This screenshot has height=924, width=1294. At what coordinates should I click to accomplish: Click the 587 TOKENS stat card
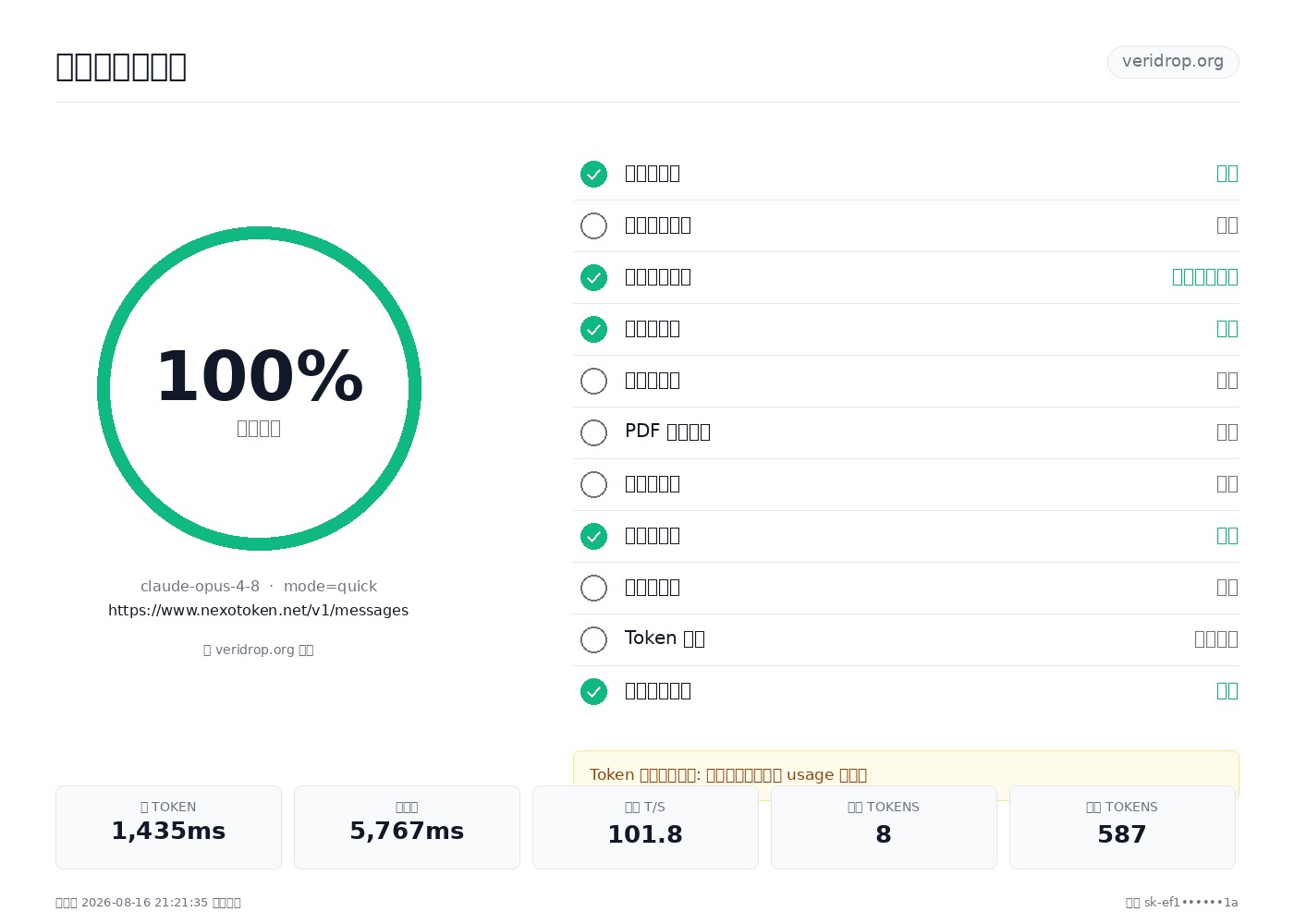(1122, 827)
